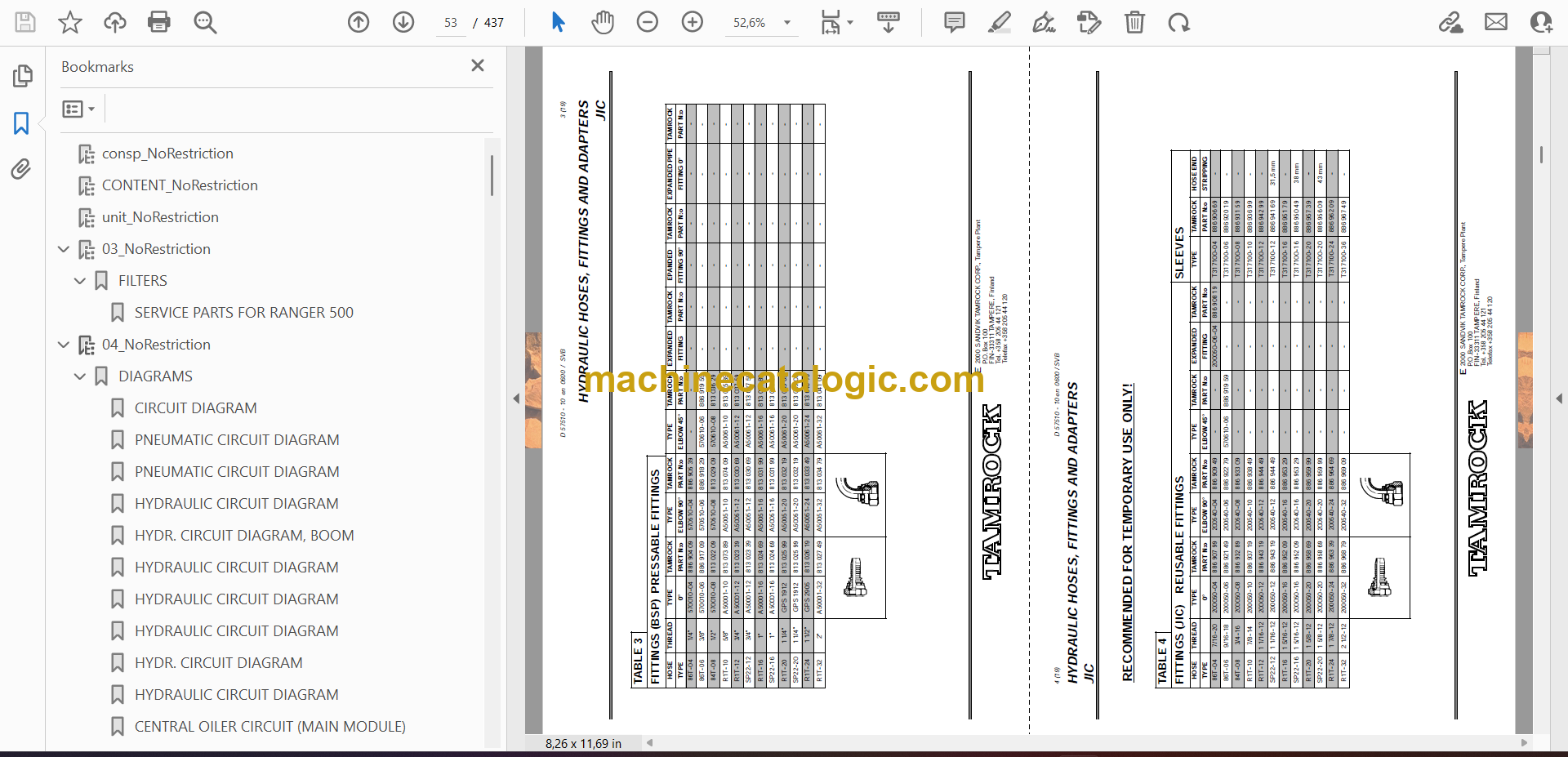The width and height of the screenshot is (1568, 757).
Task: Open the stamp tool
Action: (x=1089, y=22)
